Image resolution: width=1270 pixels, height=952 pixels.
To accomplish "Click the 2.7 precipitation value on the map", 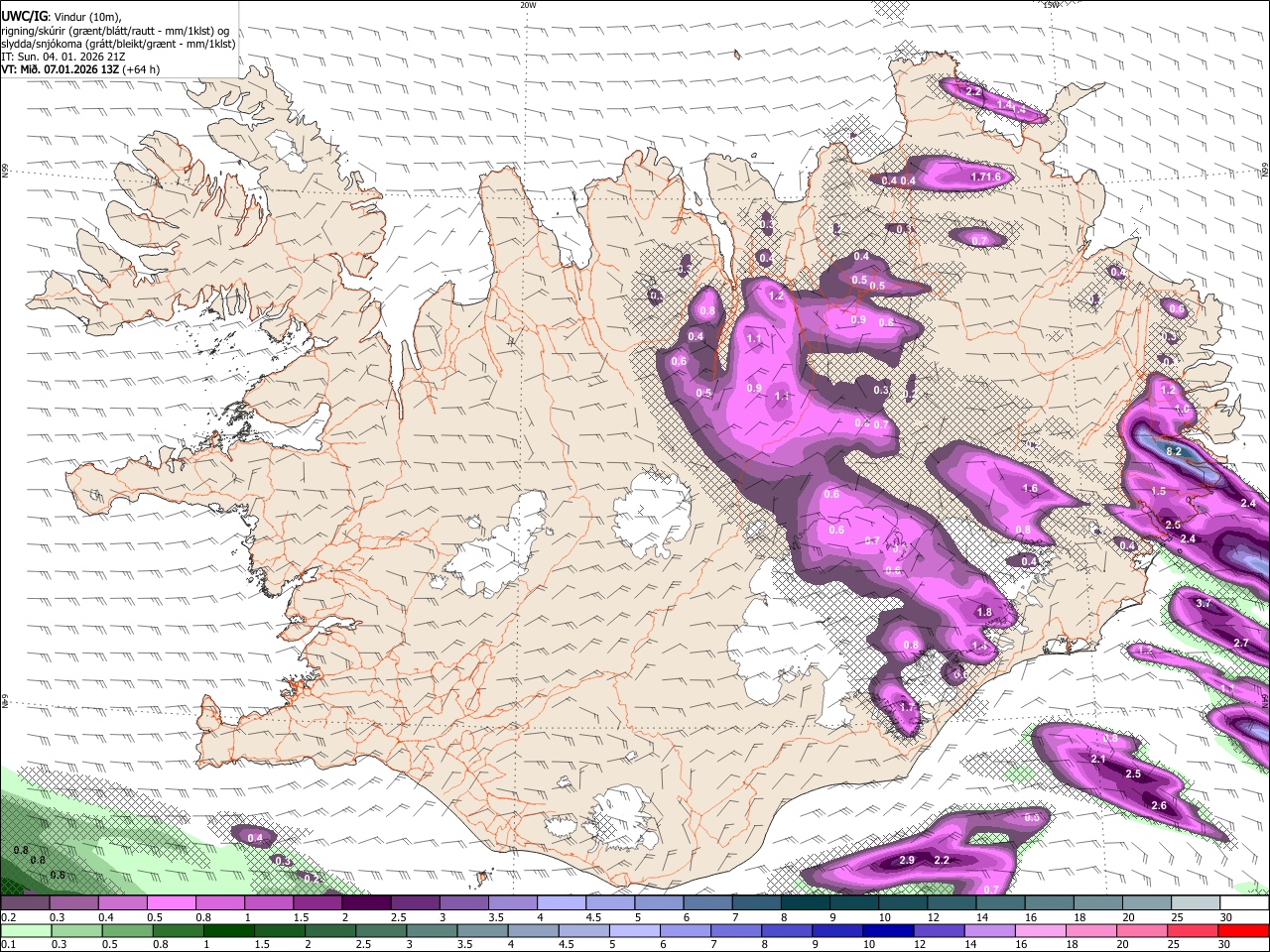I will pyautogui.click(x=1240, y=643).
